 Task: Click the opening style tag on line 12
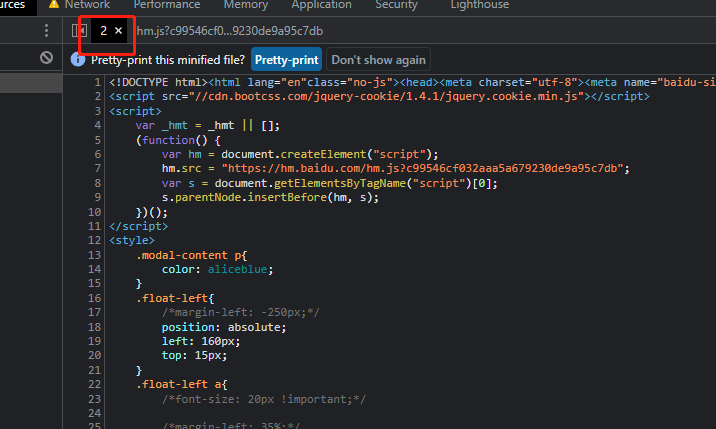(x=132, y=240)
